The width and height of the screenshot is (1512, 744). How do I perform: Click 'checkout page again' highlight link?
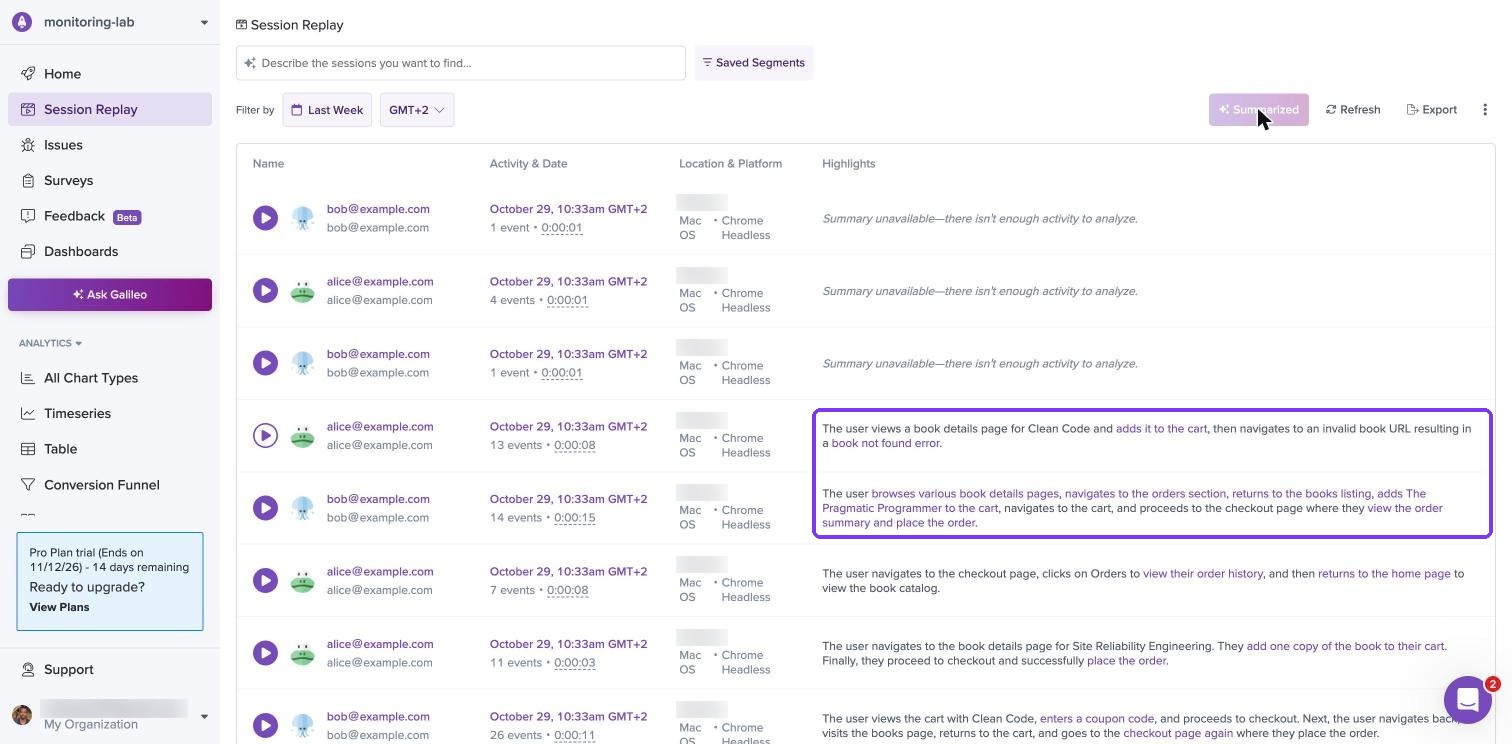click(1178, 733)
